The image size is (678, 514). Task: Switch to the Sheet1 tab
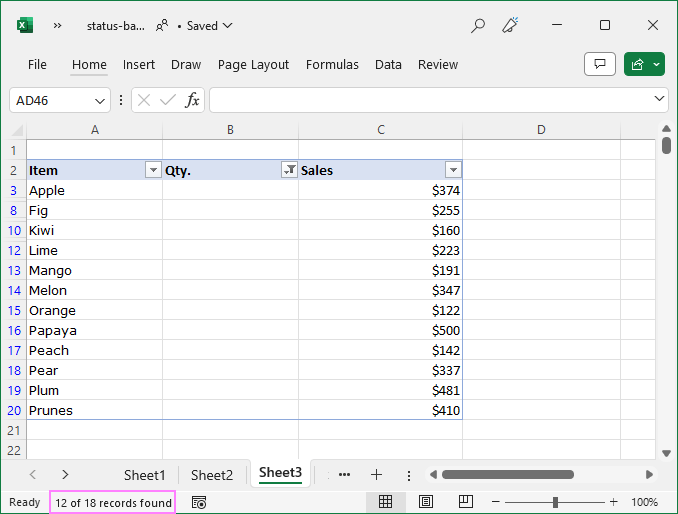tap(144, 475)
